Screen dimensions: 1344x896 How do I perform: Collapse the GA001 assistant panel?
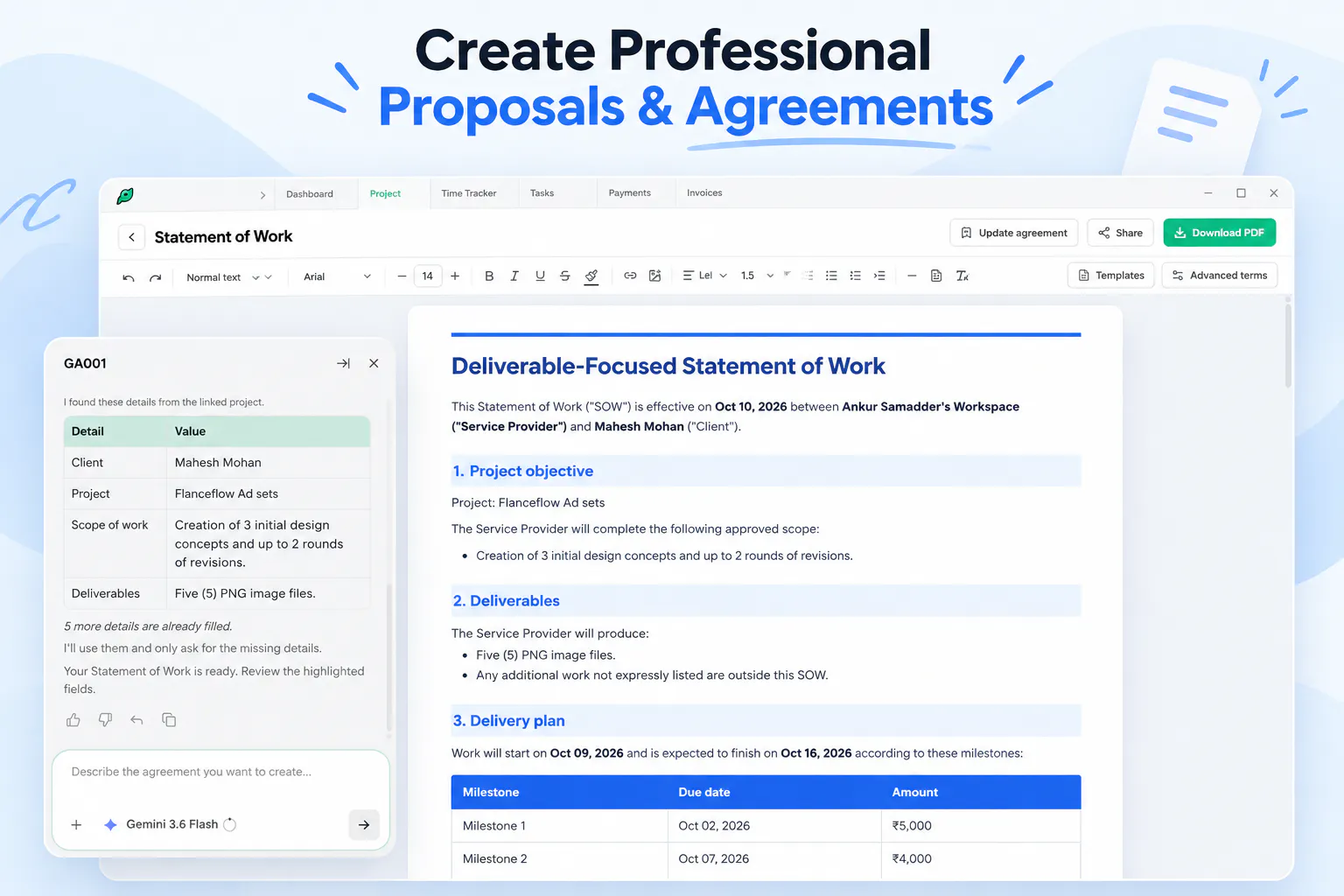point(343,363)
